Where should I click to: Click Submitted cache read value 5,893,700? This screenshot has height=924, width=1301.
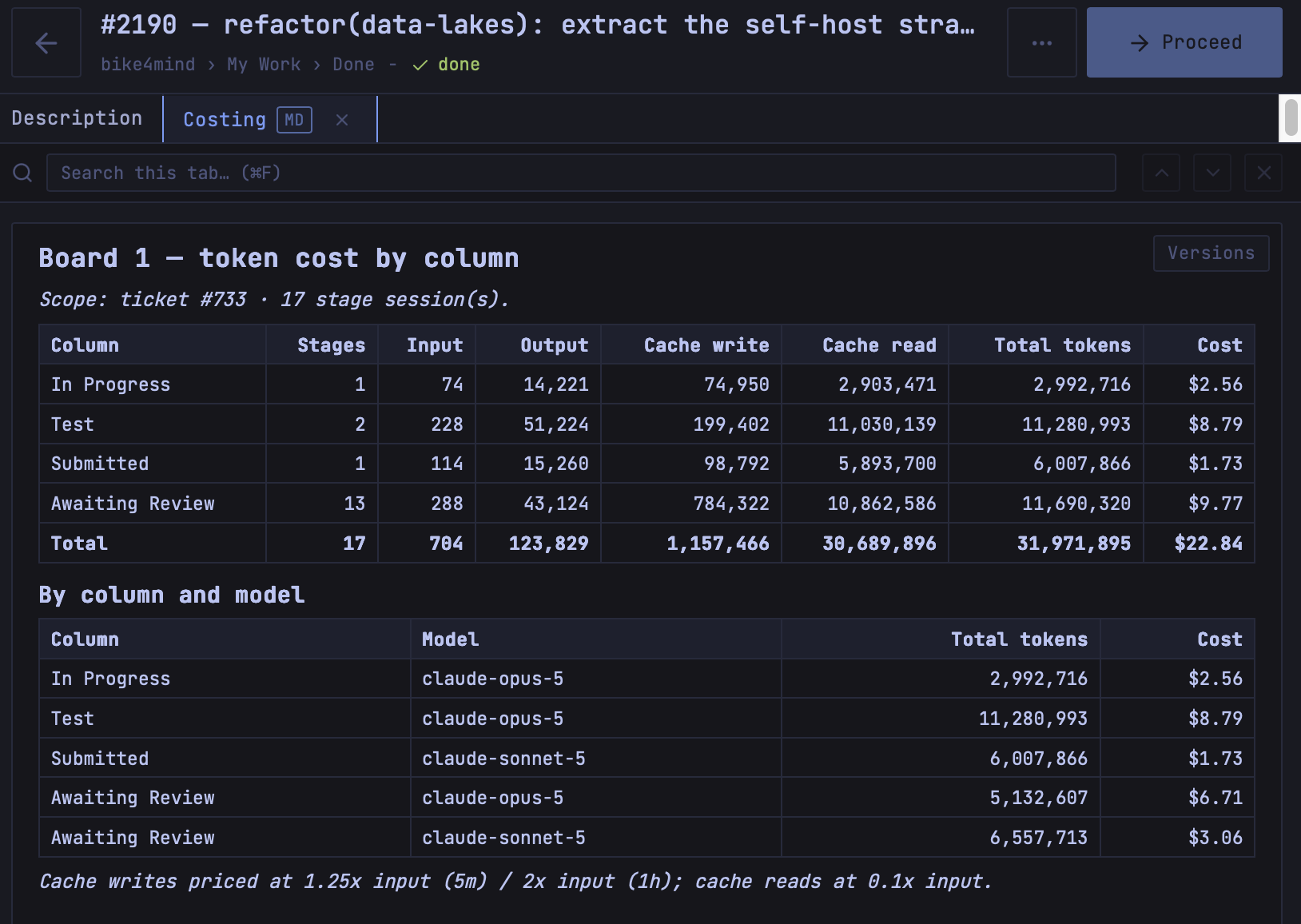(887, 464)
